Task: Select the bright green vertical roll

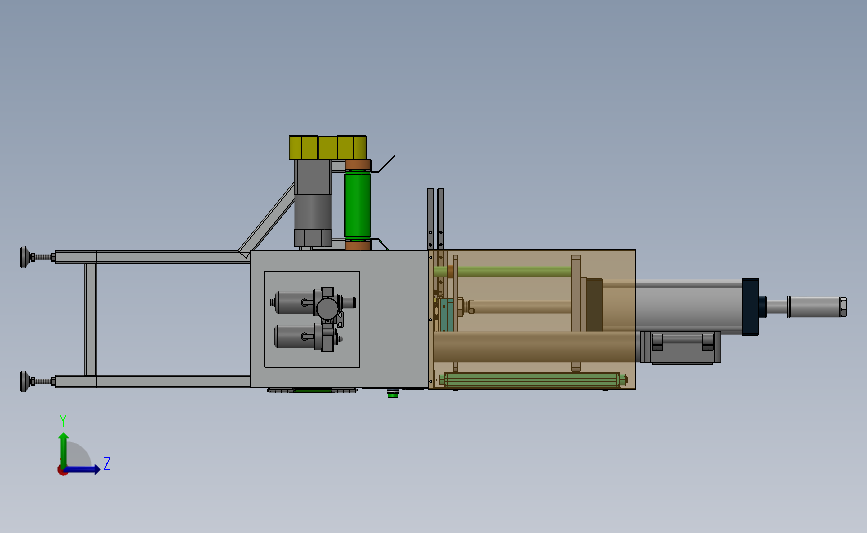Action: [x=358, y=205]
